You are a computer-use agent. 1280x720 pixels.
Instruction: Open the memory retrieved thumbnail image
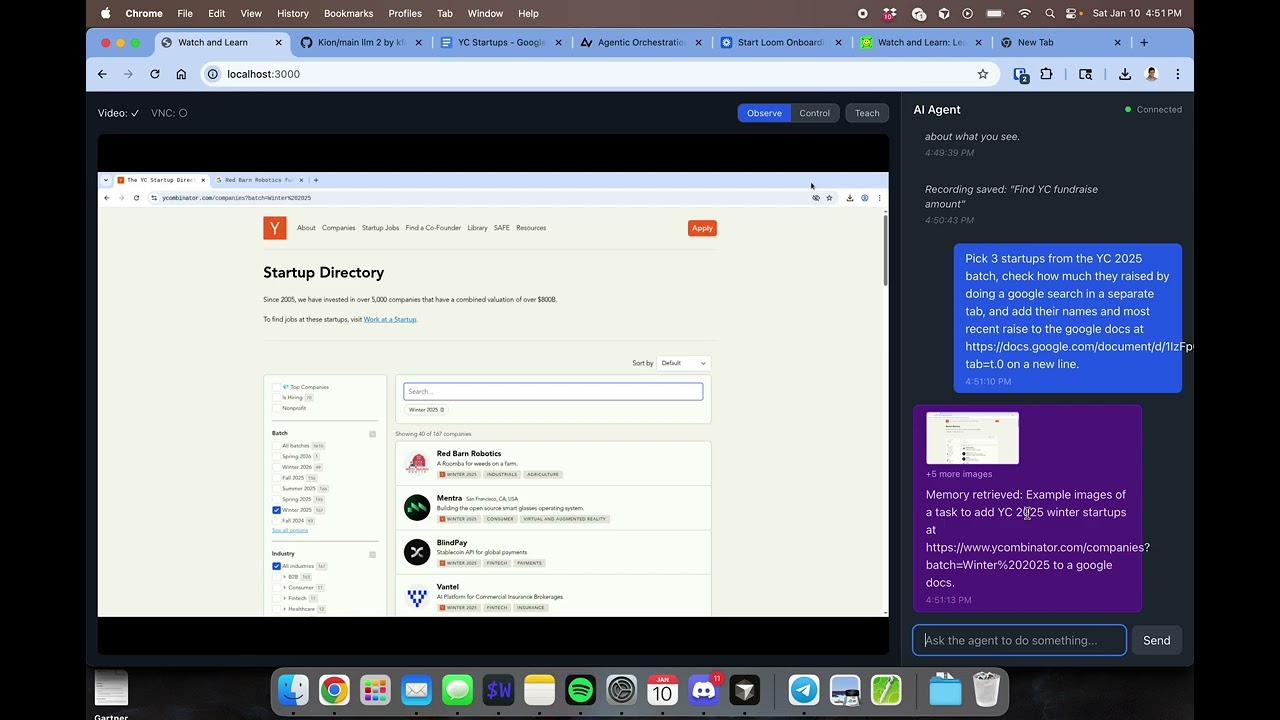pos(972,438)
